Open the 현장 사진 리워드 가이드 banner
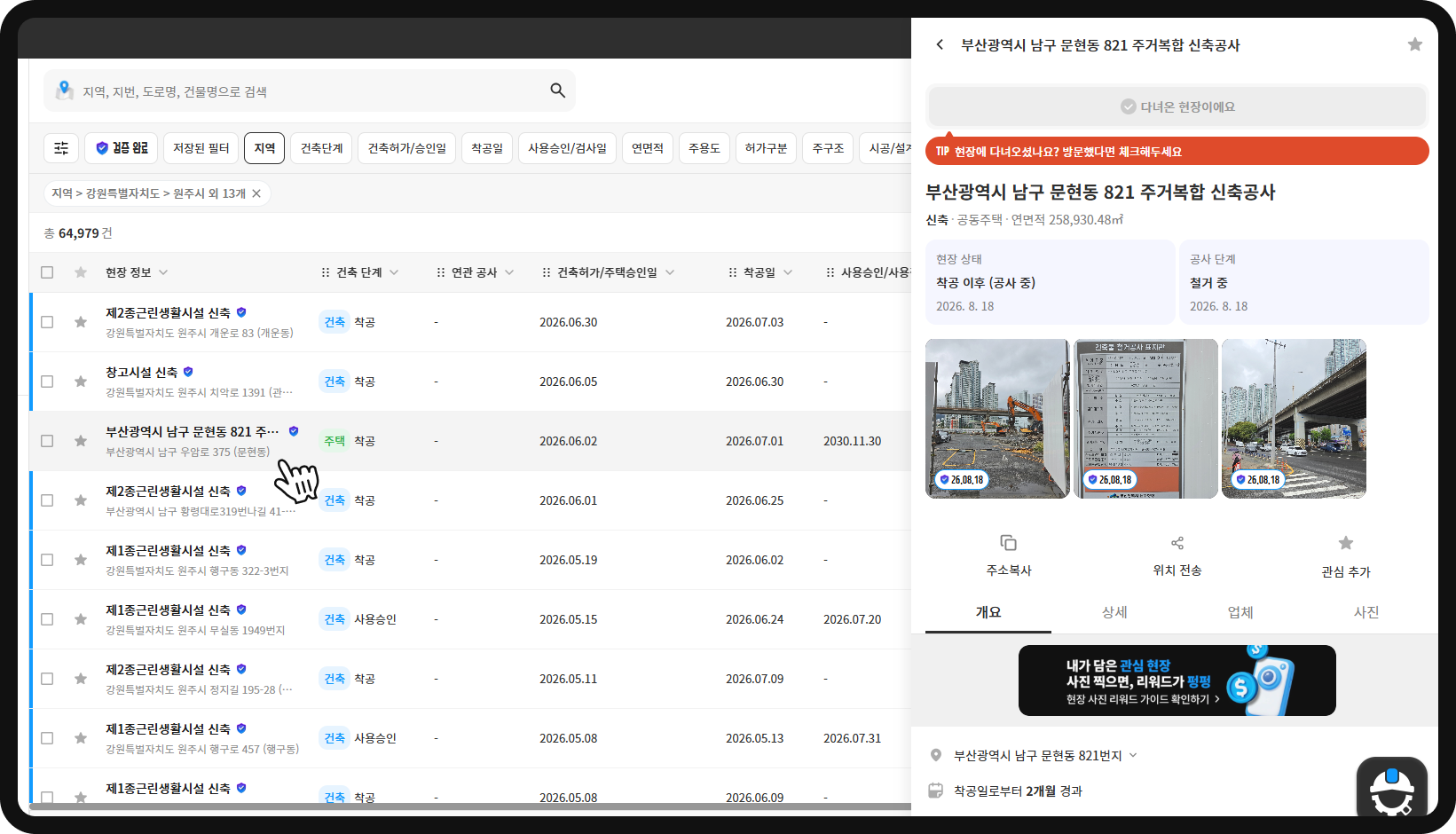Screen dimensions: 1456x834 (1177, 681)
